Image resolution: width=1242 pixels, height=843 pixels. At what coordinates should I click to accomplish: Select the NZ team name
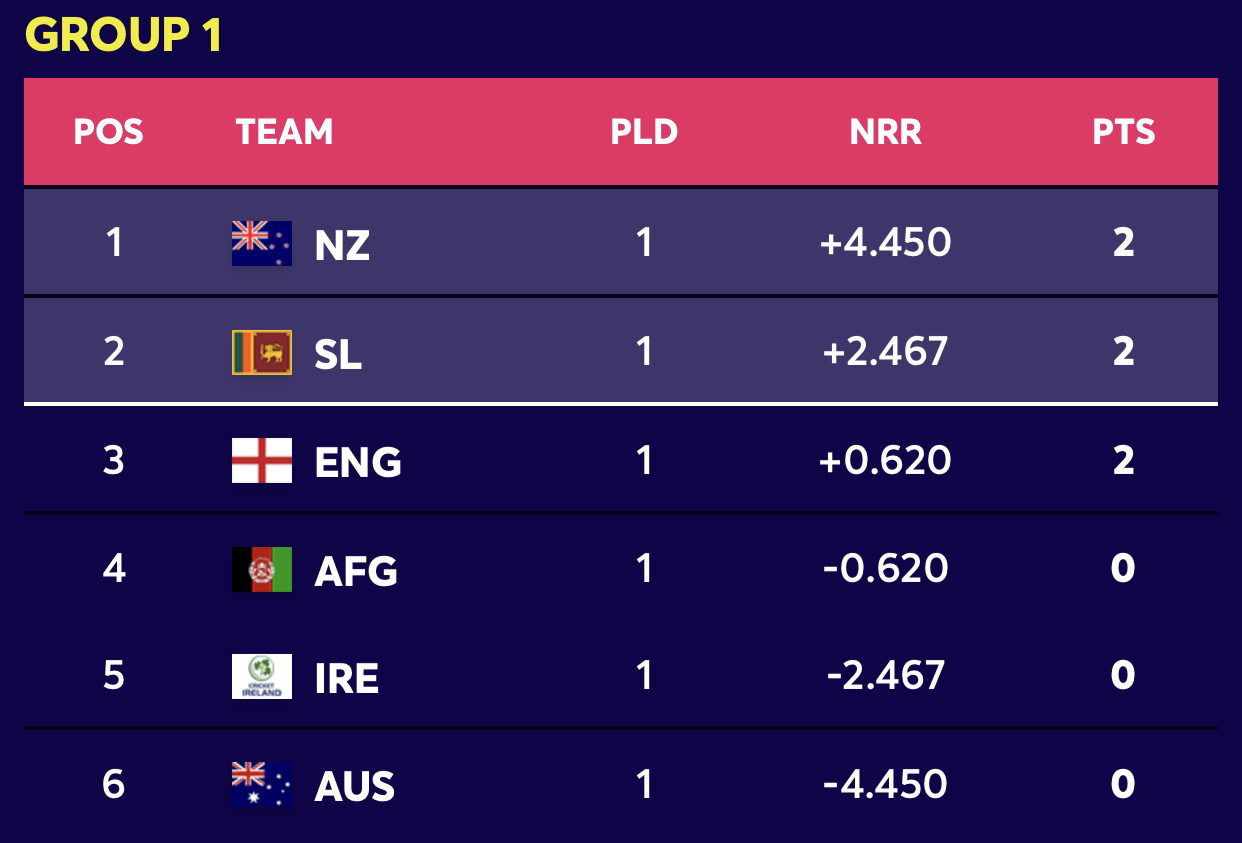click(x=342, y=245)
